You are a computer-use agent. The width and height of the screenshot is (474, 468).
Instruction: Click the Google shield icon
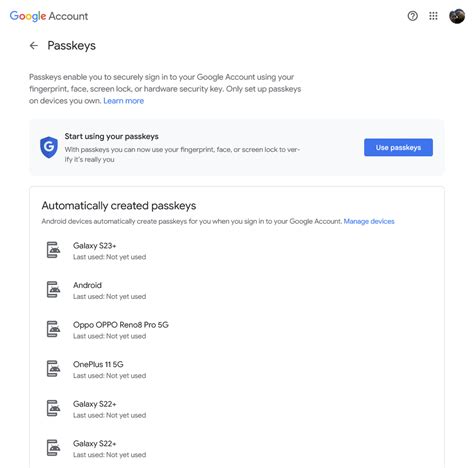point(49,147)
